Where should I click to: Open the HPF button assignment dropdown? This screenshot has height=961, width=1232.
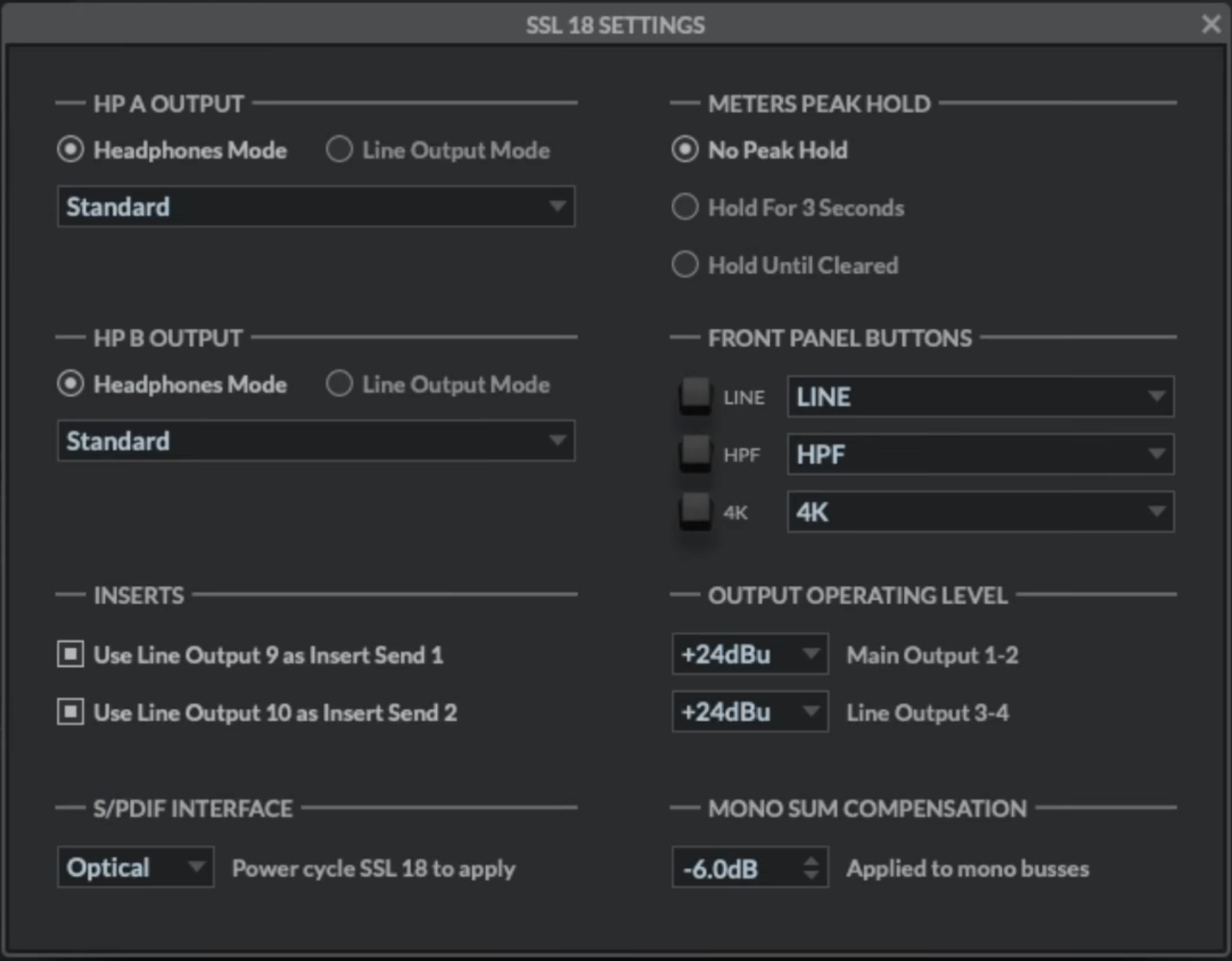point(981,454)
